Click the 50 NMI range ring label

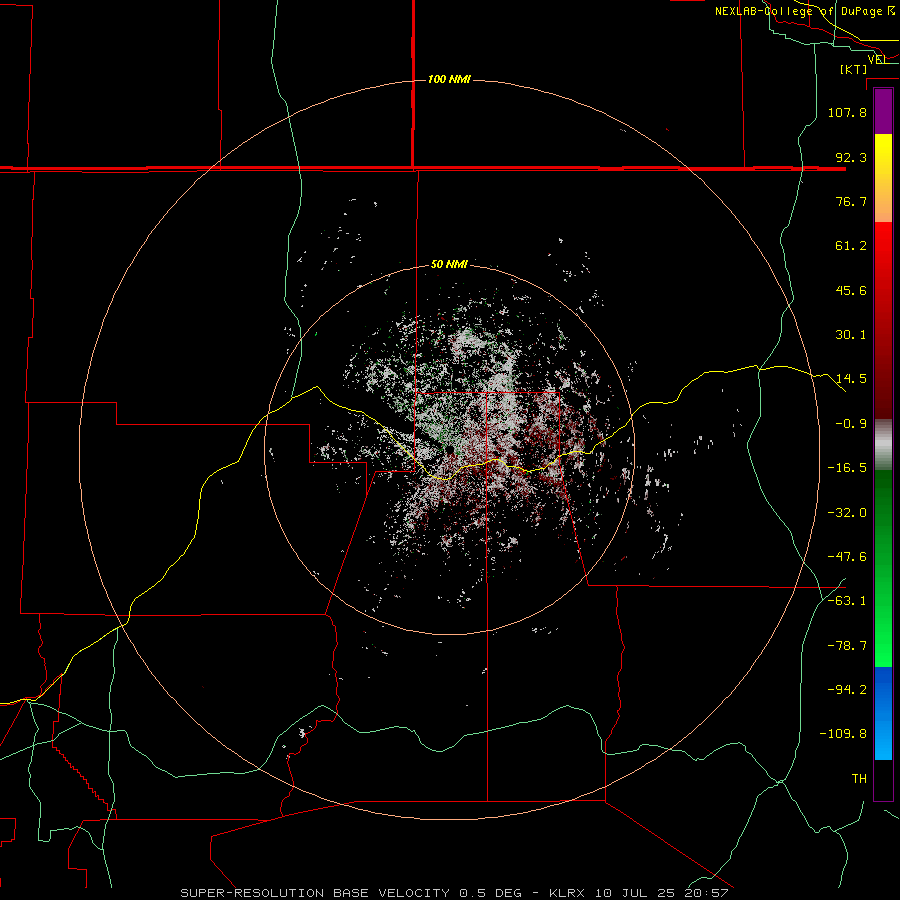(449, 265)
